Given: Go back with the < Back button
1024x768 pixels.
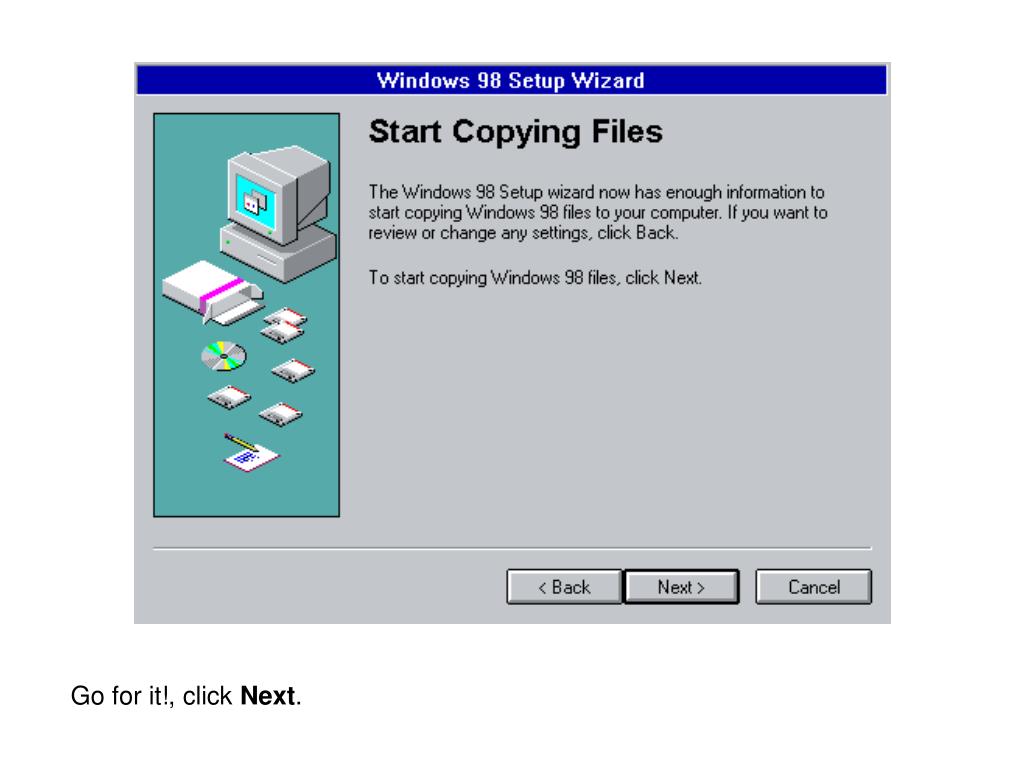Looking at the screenshot, I should [x=564, y=586].
